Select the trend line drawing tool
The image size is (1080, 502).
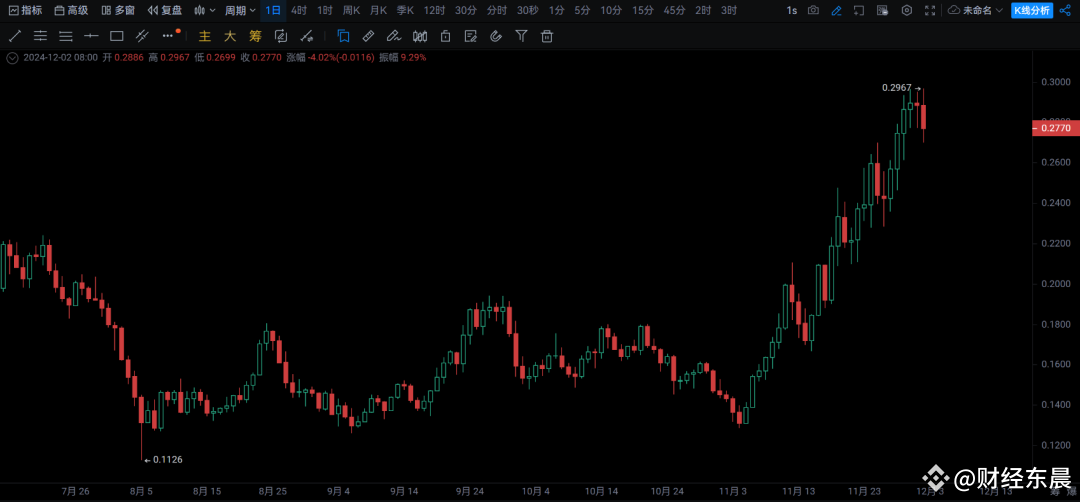[x=14, y=36]
